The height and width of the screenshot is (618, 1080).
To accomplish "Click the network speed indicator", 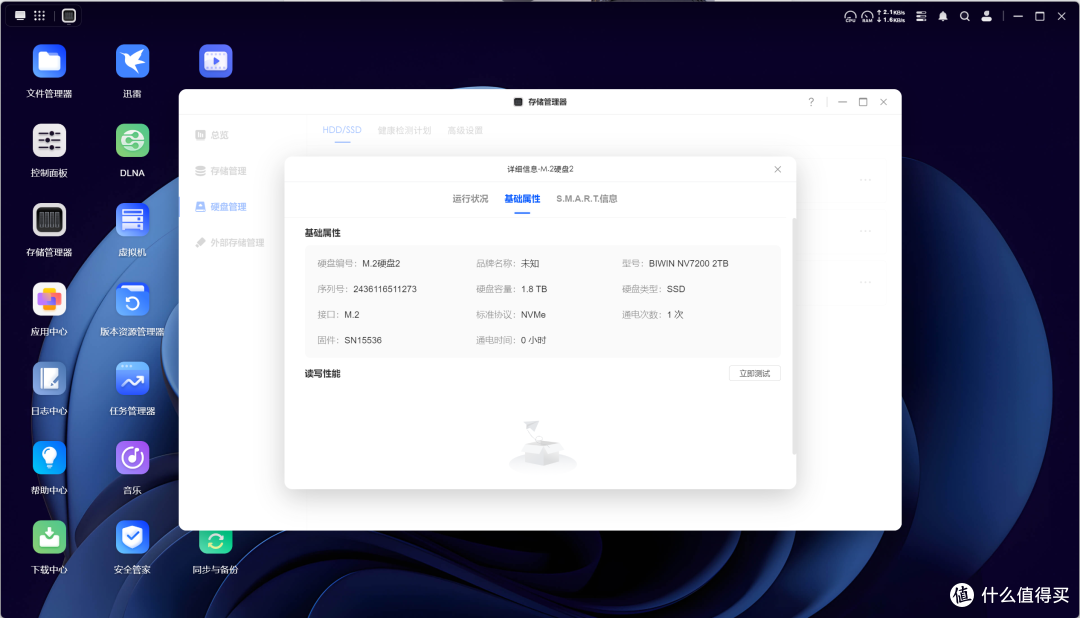I will coord(891,16).
